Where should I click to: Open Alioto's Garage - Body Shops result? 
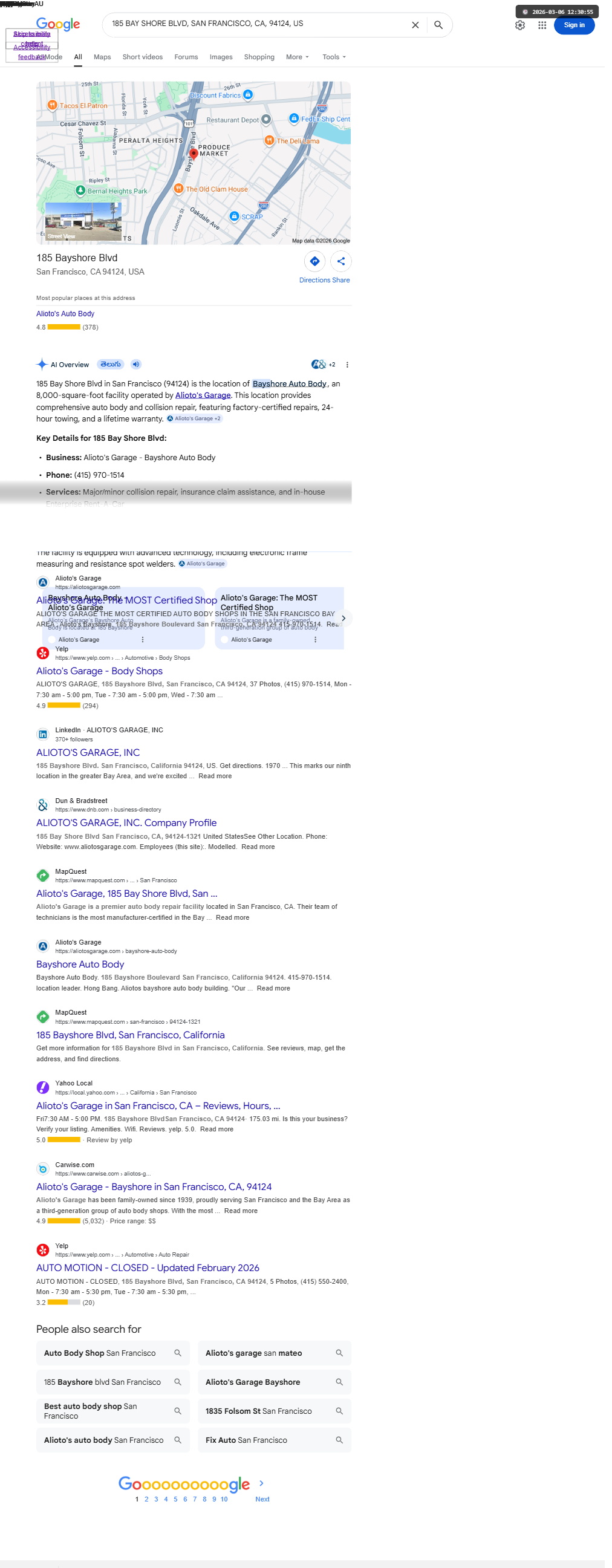coord(99,671)
